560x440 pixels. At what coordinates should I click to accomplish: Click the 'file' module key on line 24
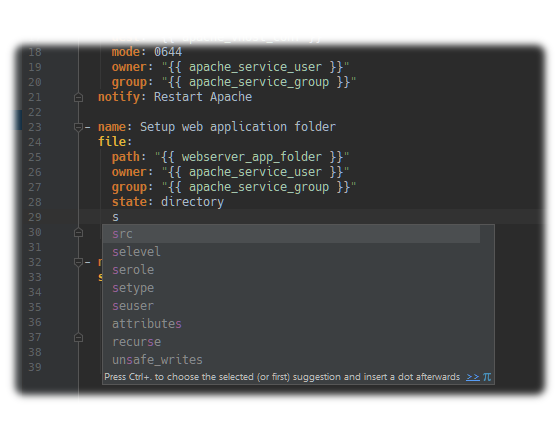(x=112, y=142)
